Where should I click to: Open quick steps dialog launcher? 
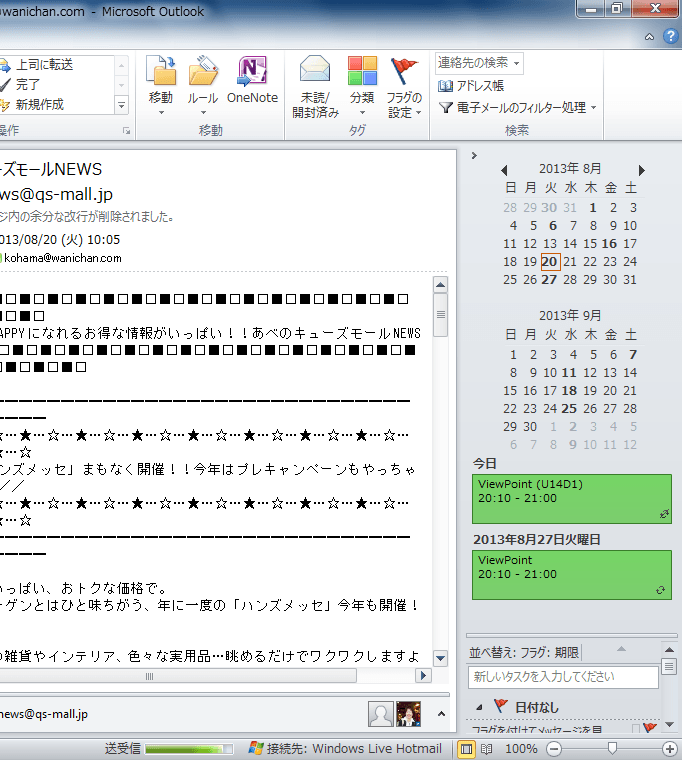pyautogui.click(x=127, y=130)
